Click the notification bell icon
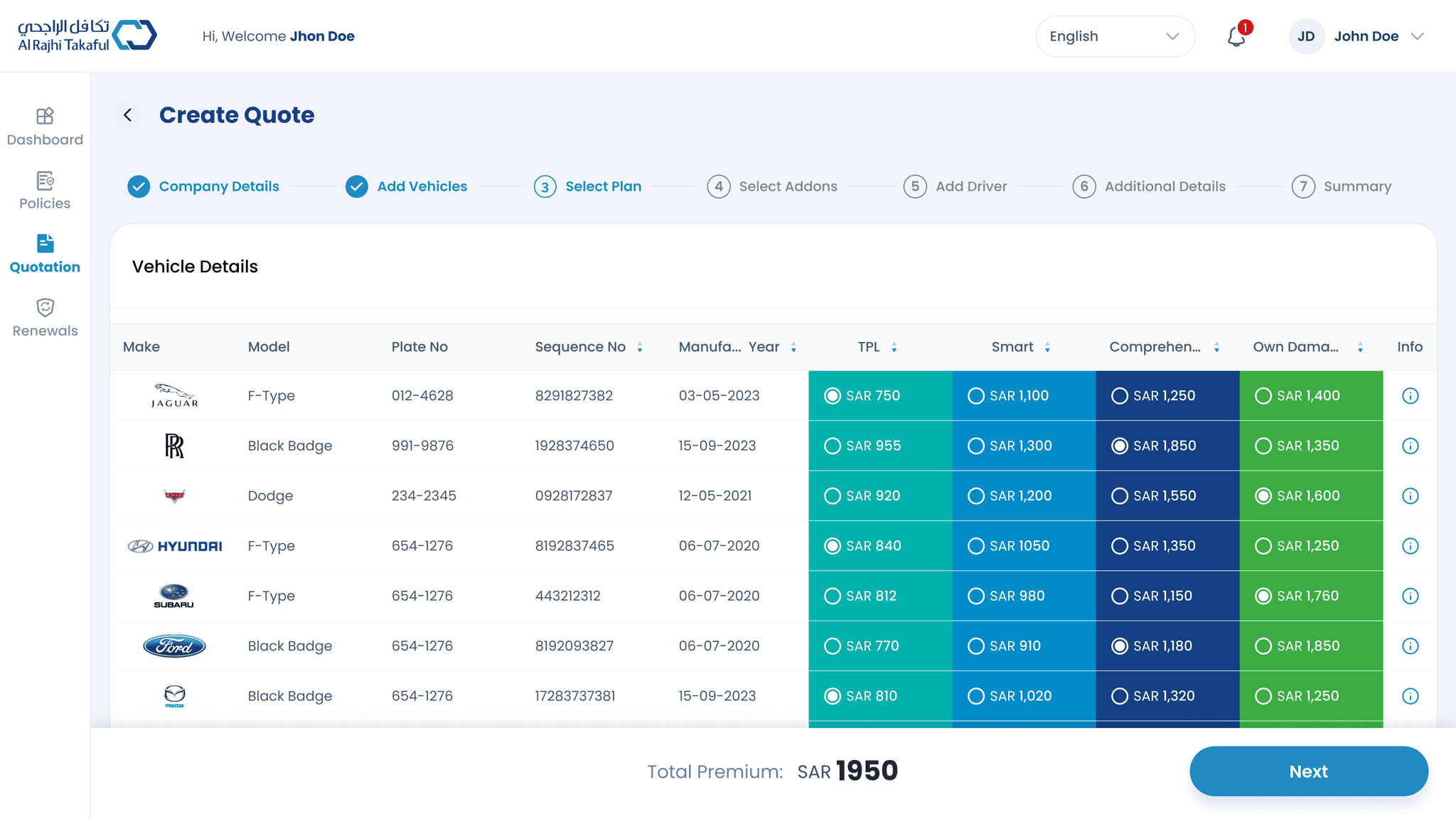Image resolution: width=1456 pixels, height=819 pixels. pyautogui.click(x=1236, y=36)
